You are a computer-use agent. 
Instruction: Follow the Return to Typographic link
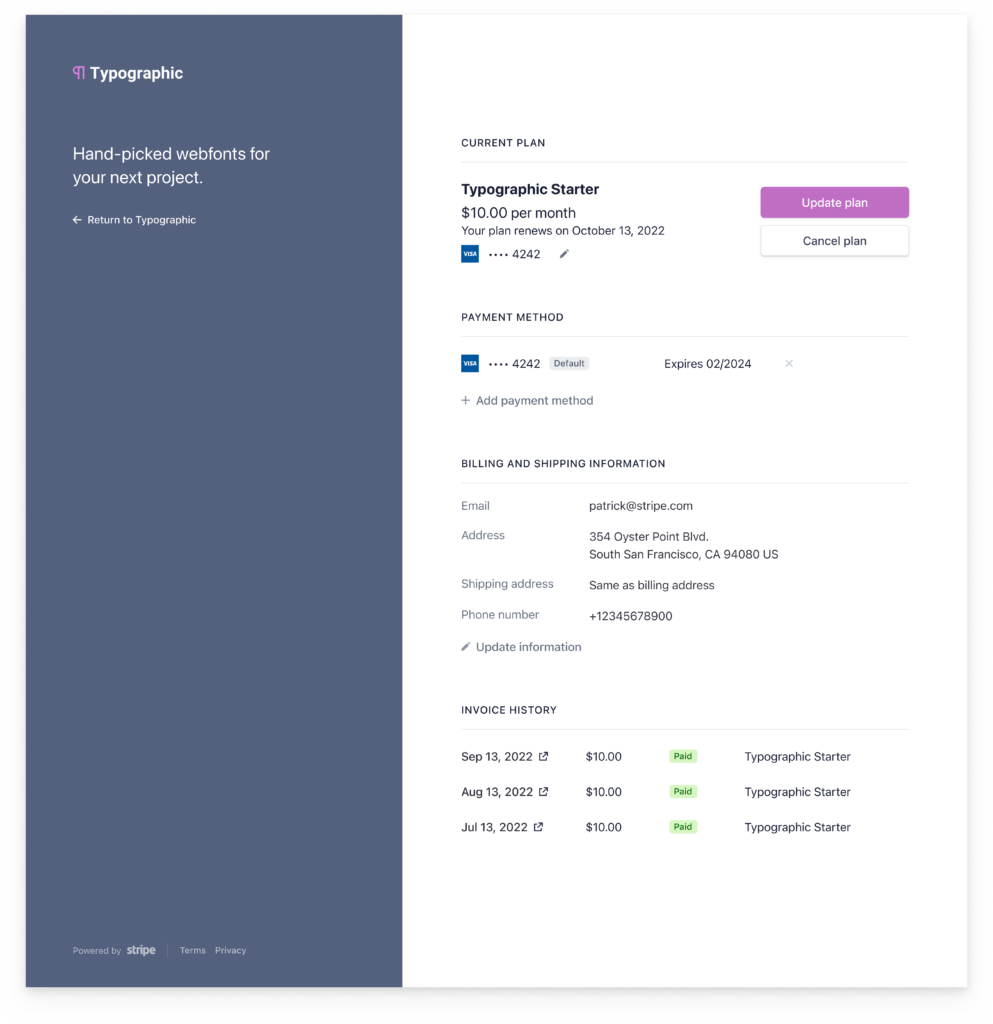click(134, 220)
